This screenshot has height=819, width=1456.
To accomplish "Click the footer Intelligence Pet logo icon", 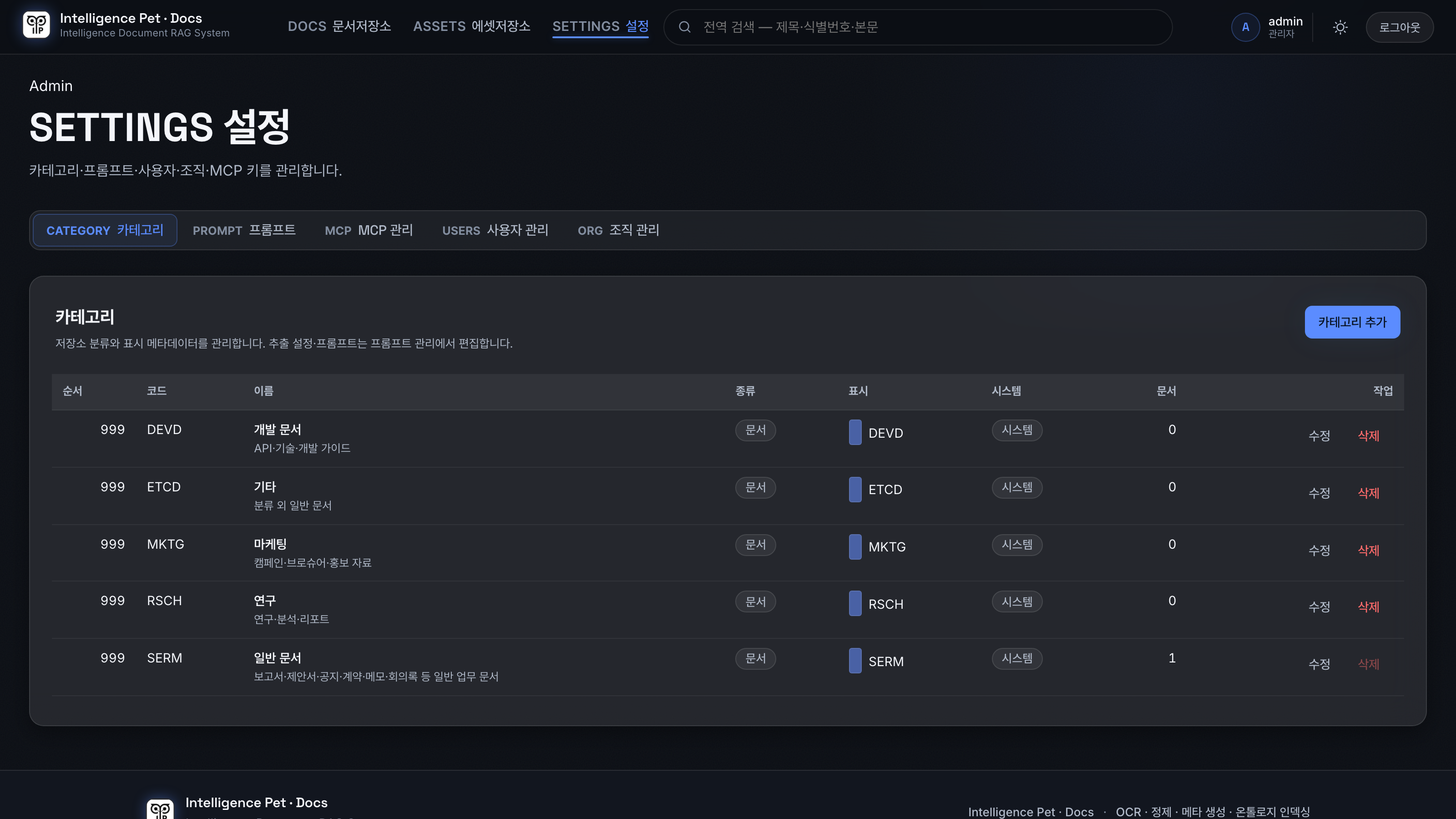I will pyautogui.click(x=160, y=809).
